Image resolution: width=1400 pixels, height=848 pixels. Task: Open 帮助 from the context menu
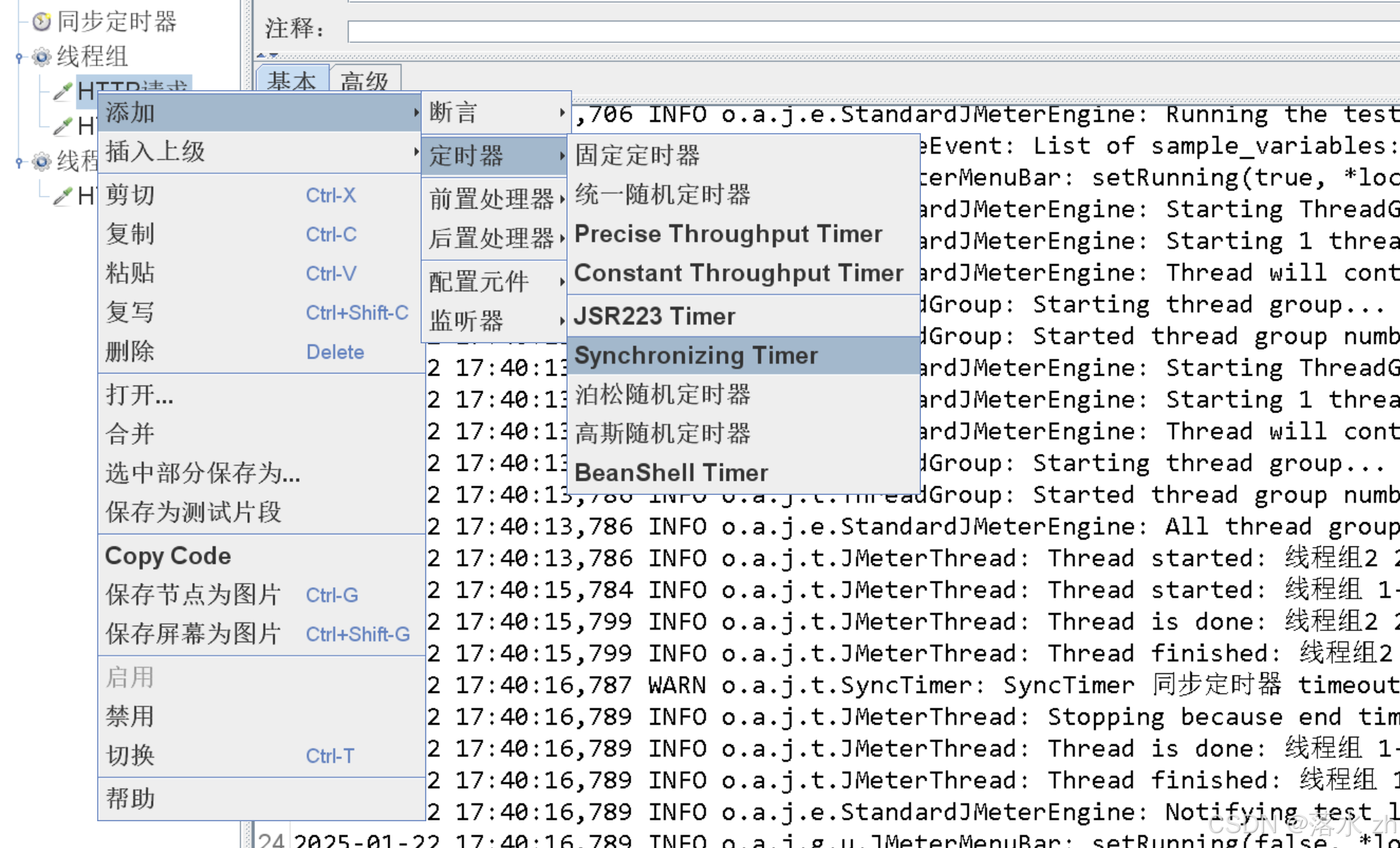click(x=260, y=799)
